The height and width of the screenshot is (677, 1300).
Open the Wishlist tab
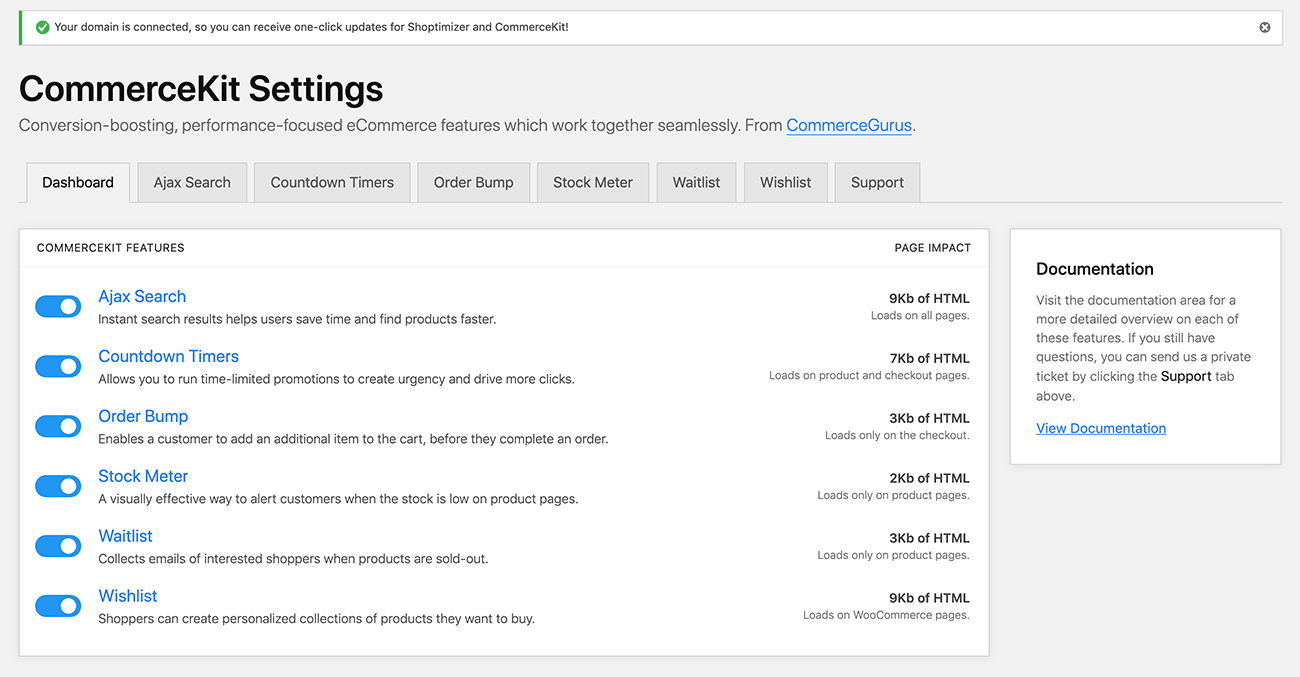coord(786,183)
